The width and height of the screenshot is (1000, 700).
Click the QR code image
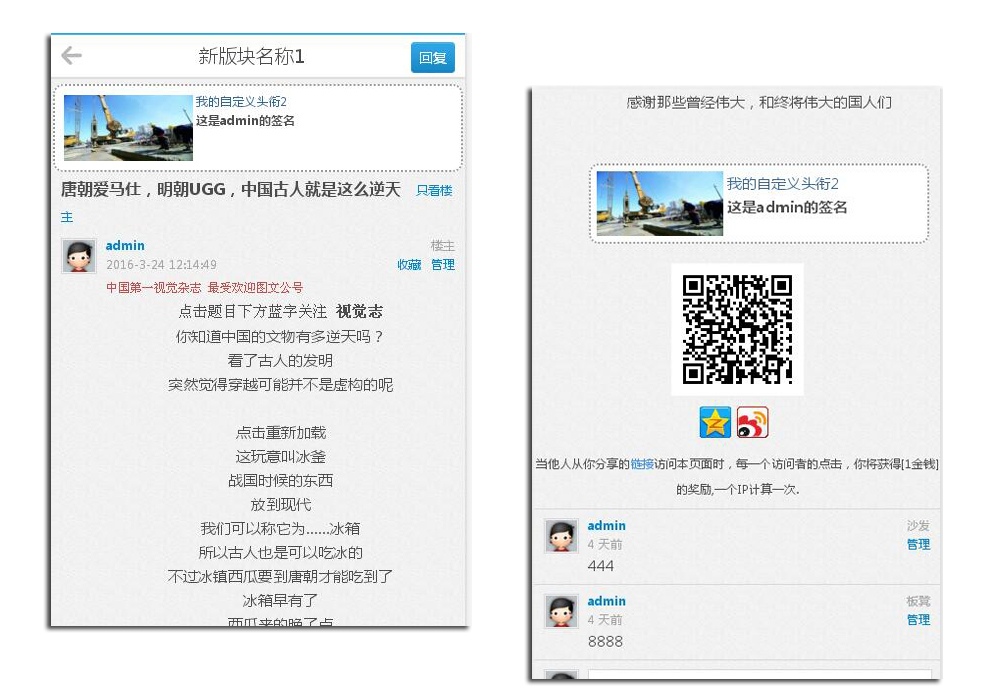coord(737,330)
